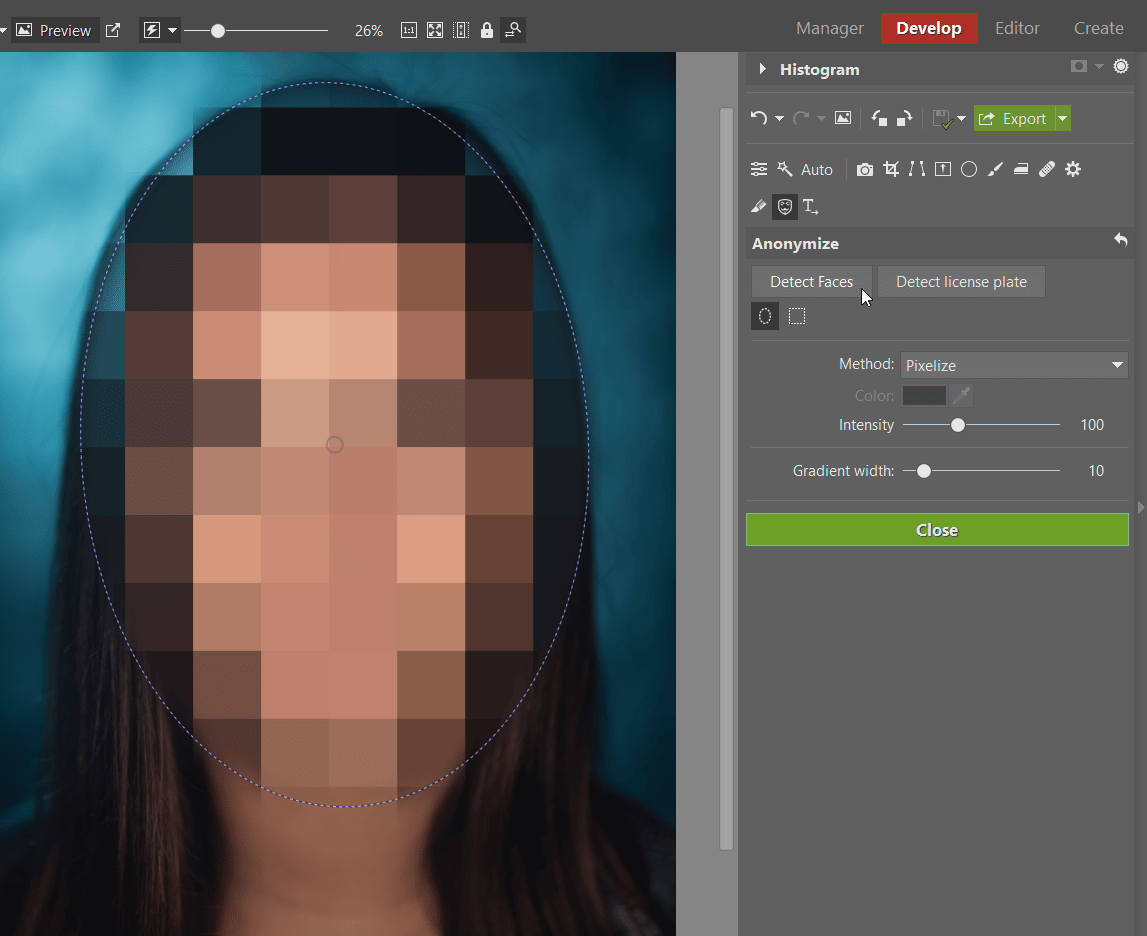Click the Histogram camera info icon

[1078, 66]
